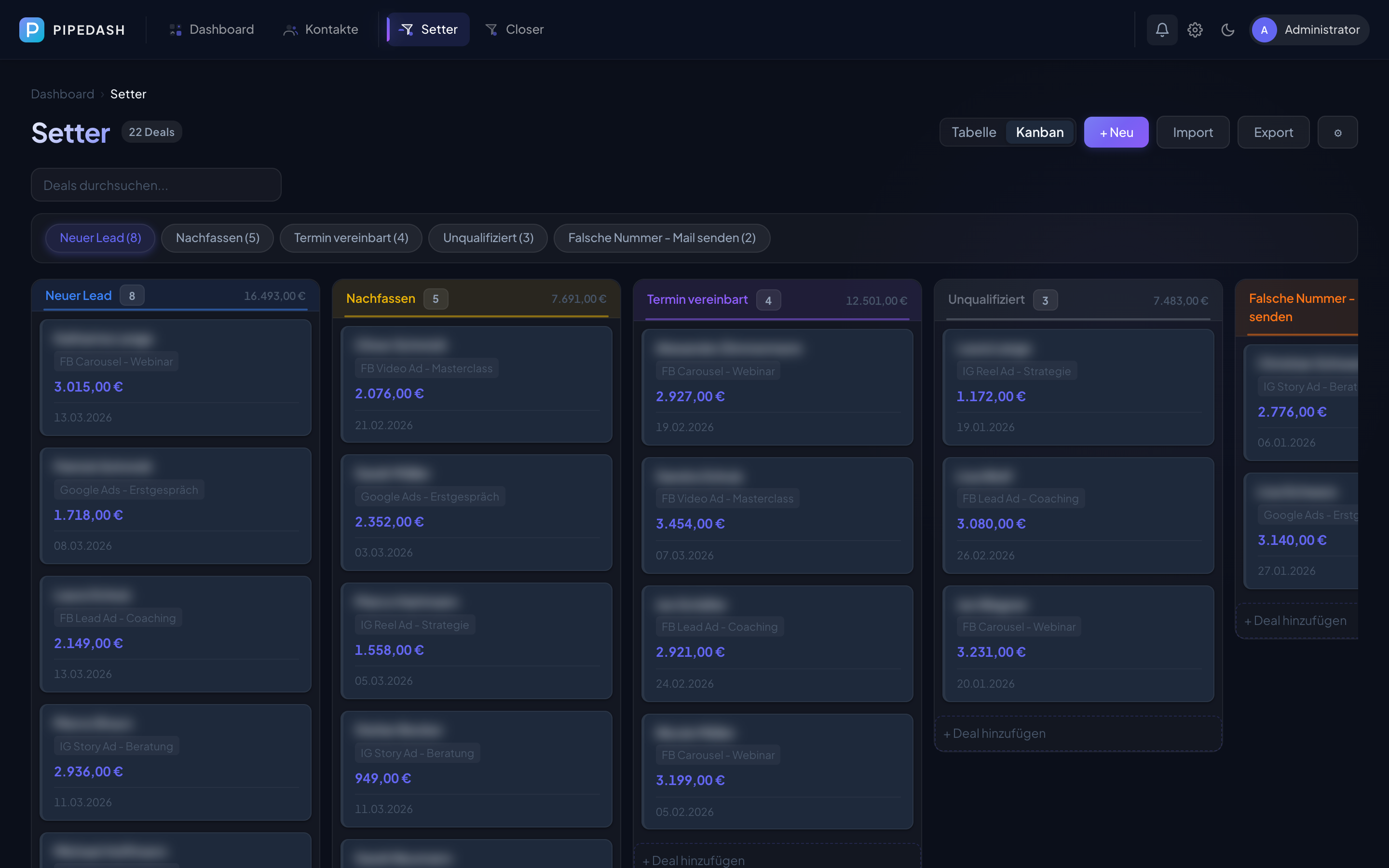Click the Export button
Viewport: 1389px width, 868px height.
(x=1274, y=132)
